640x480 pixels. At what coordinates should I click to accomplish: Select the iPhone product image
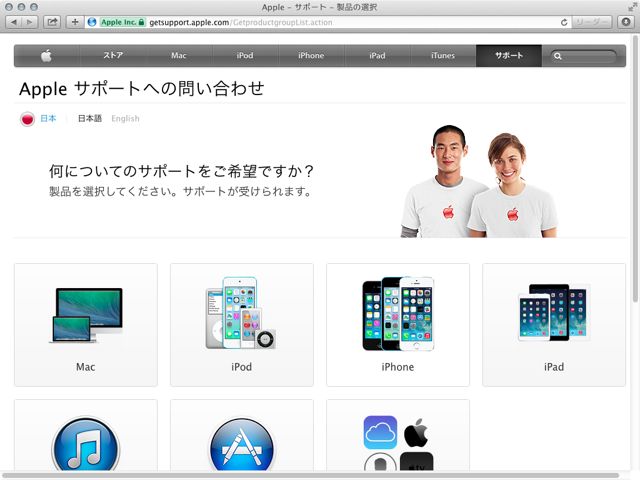click(x=398, y=313)
